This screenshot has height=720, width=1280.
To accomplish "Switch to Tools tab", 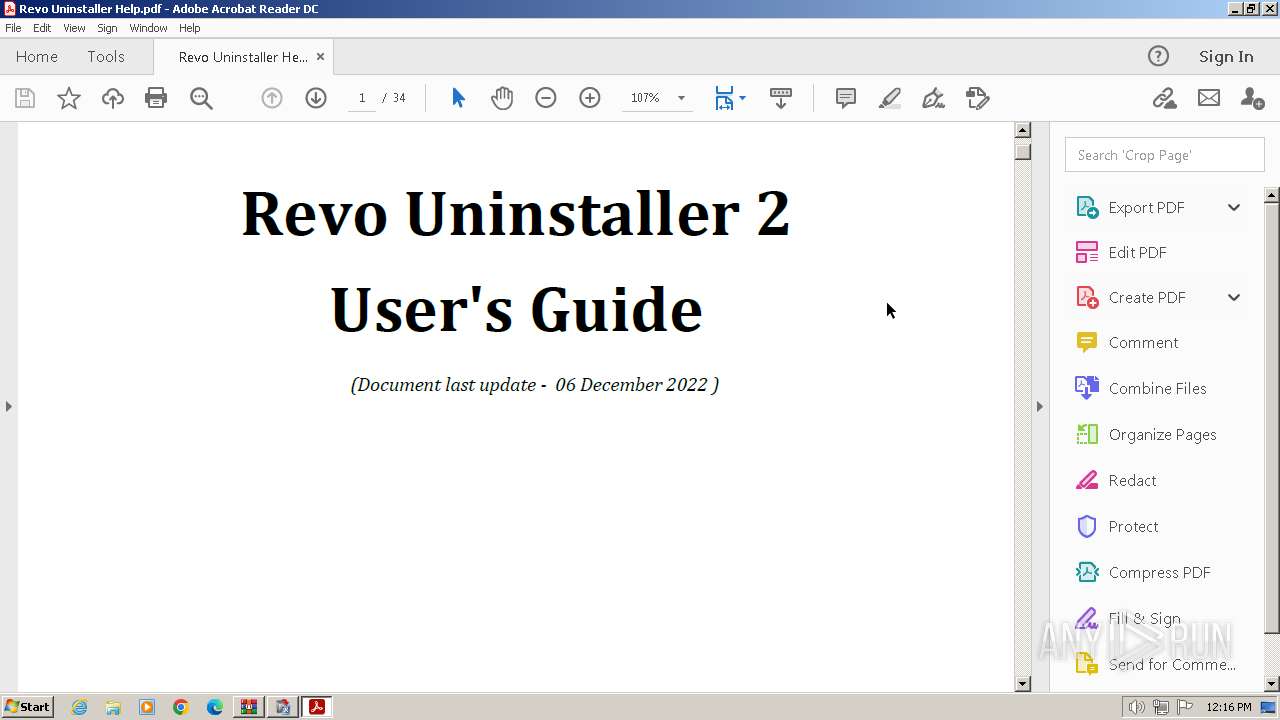I will click(x=106, y=57).
